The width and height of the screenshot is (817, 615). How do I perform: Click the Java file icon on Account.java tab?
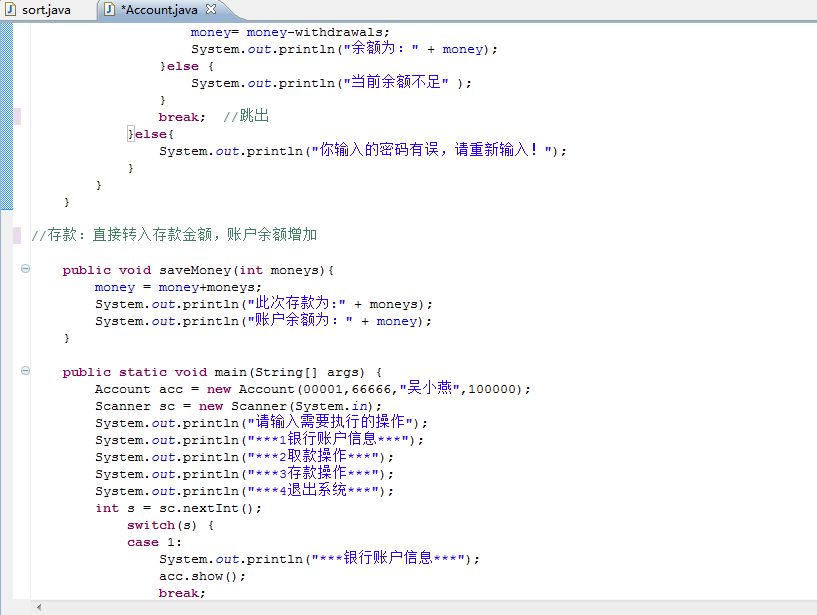109,9
